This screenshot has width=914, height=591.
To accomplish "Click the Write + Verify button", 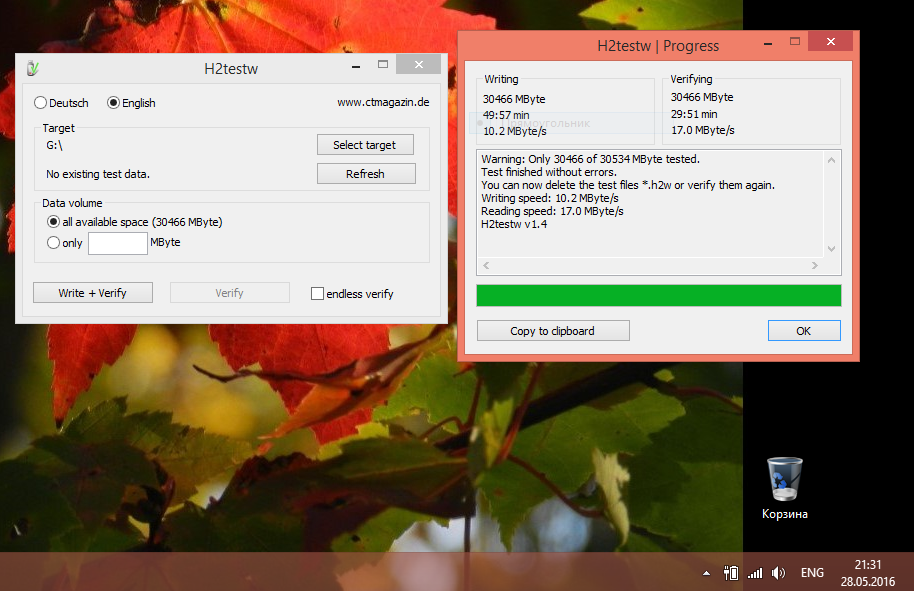I will coord(92,293).
